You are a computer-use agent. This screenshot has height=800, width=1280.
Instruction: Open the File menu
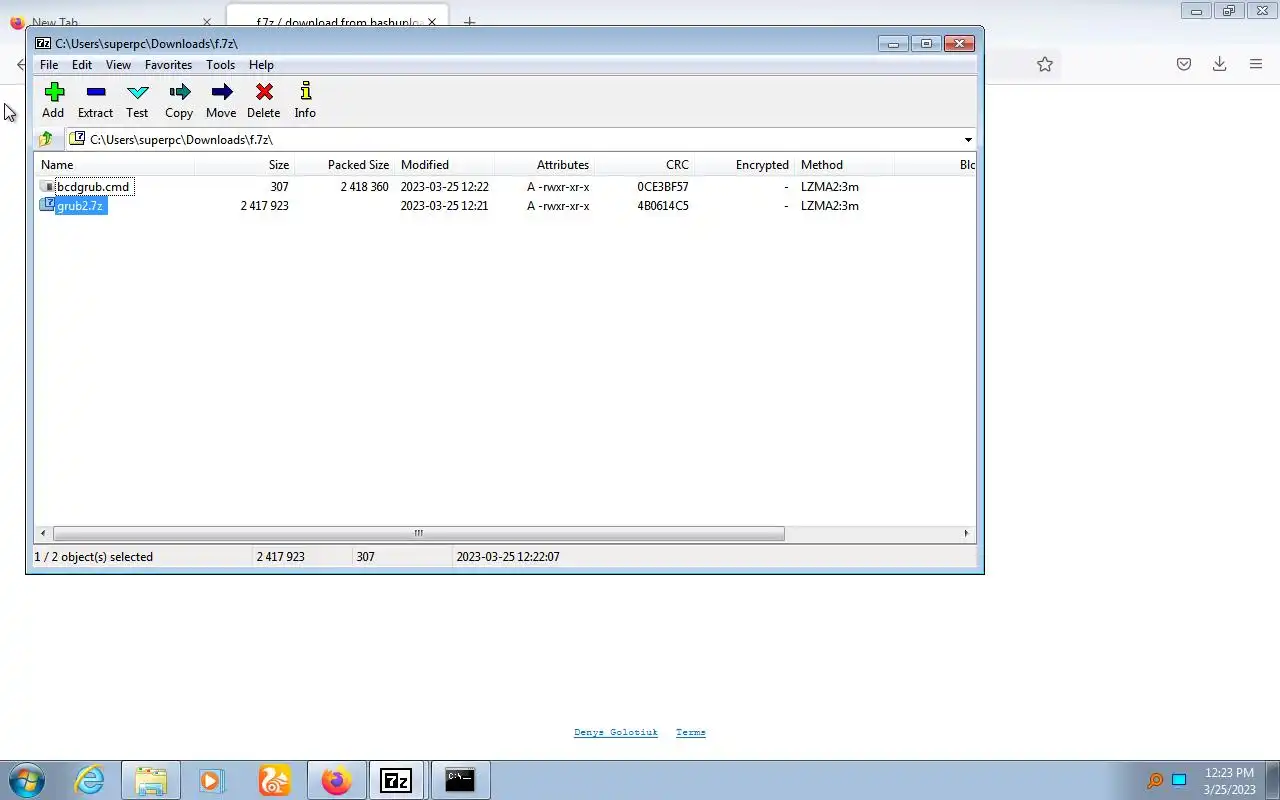49,65
